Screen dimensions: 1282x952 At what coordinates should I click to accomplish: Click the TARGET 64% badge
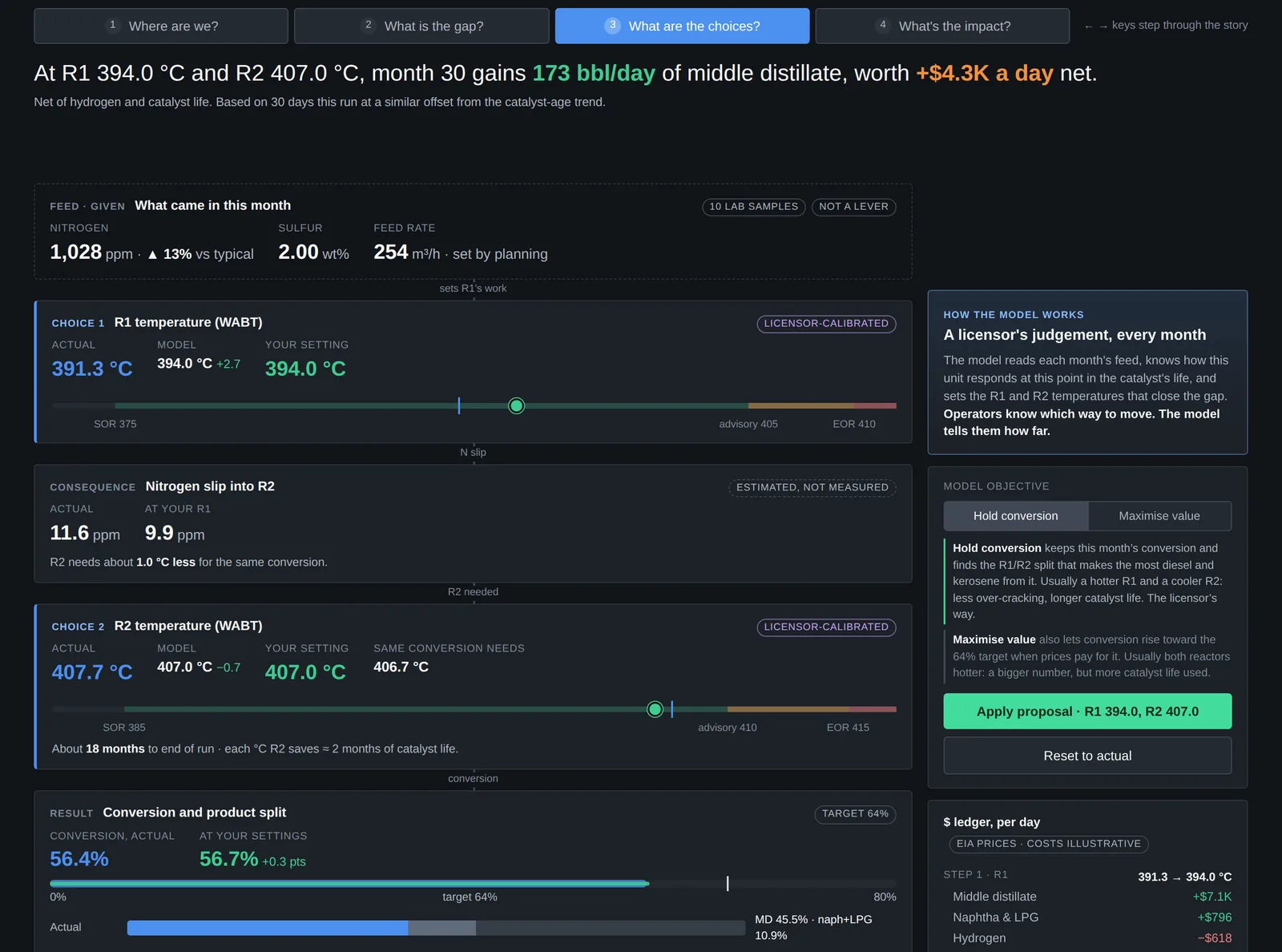point(855,814)
